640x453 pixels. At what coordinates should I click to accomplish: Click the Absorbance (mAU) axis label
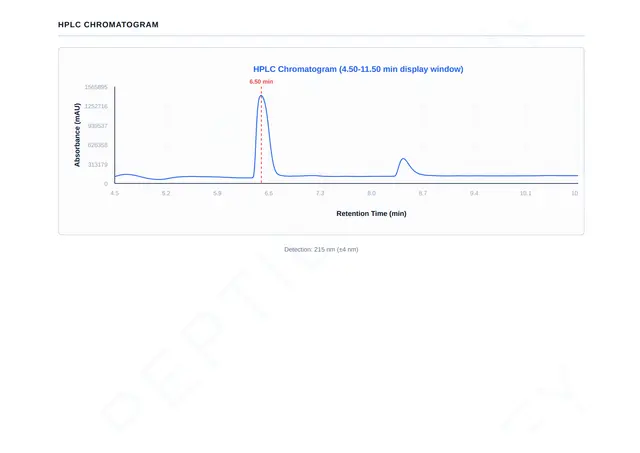[77, 135]
